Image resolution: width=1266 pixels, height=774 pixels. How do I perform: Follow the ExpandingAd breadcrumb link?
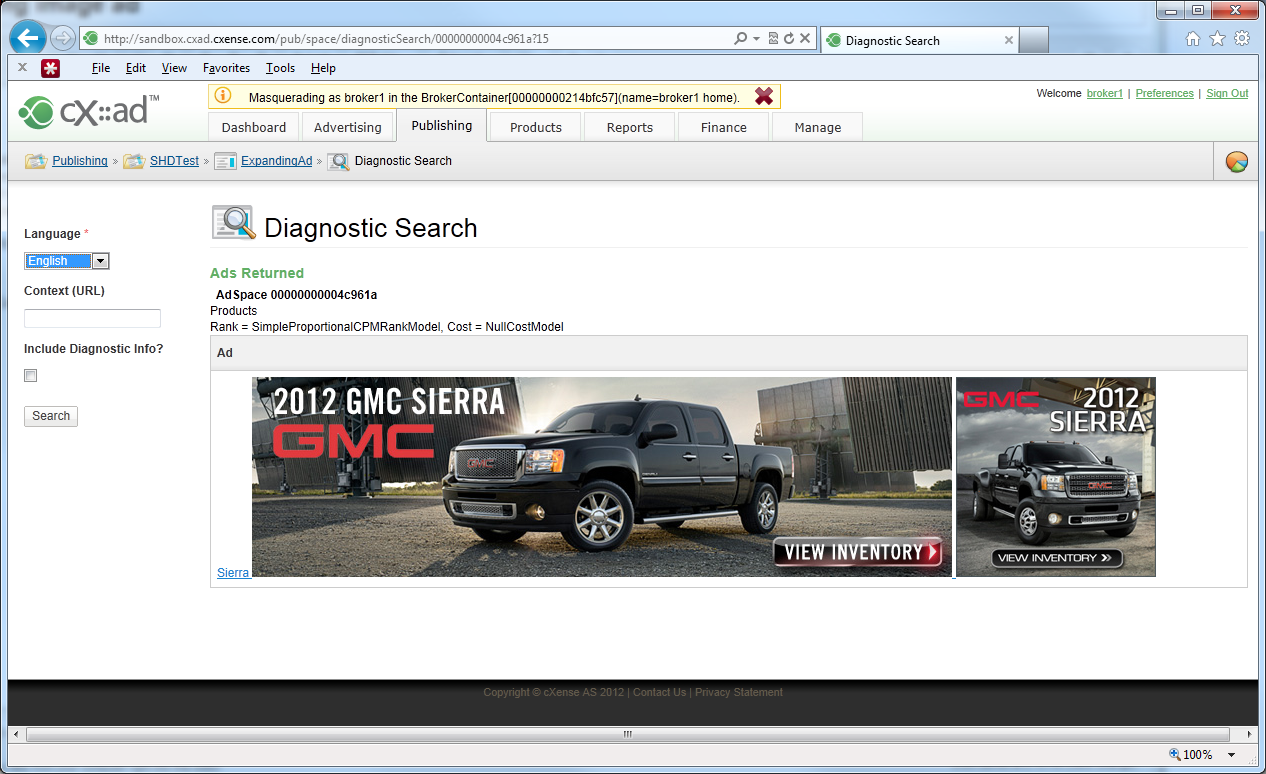[x=277, y=161]
